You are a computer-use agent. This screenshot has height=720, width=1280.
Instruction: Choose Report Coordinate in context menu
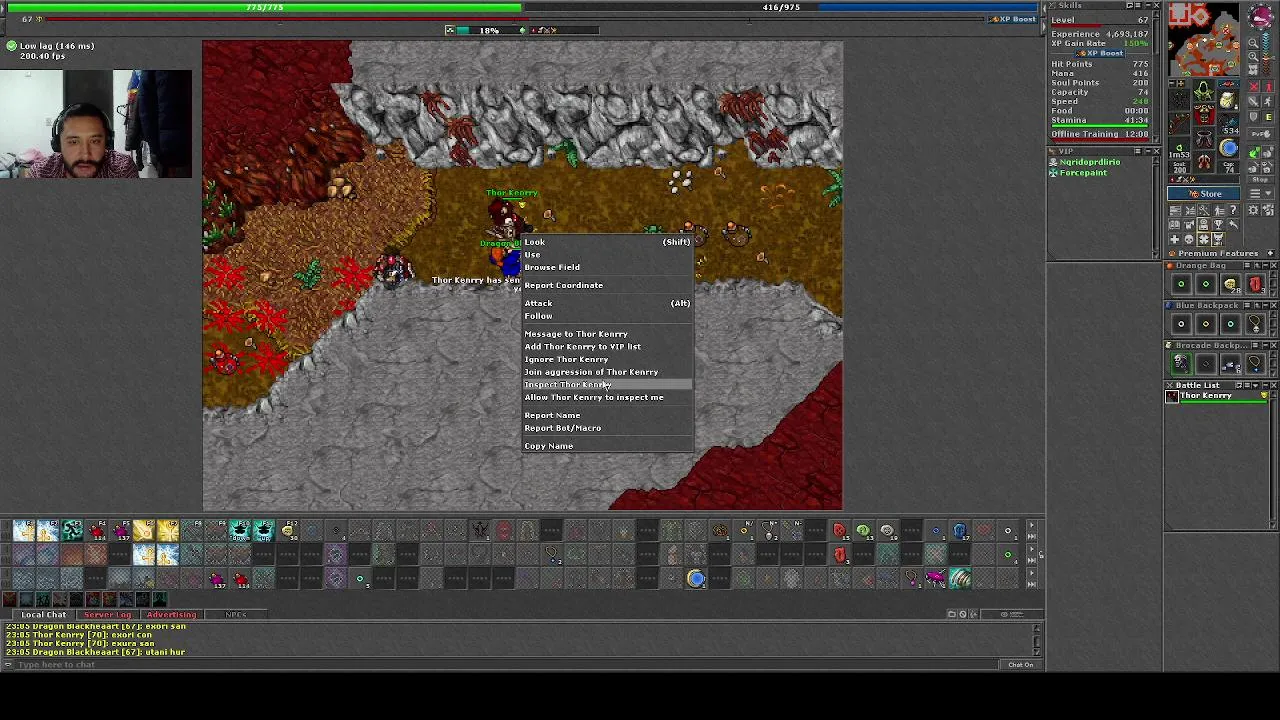coord(564,285)
